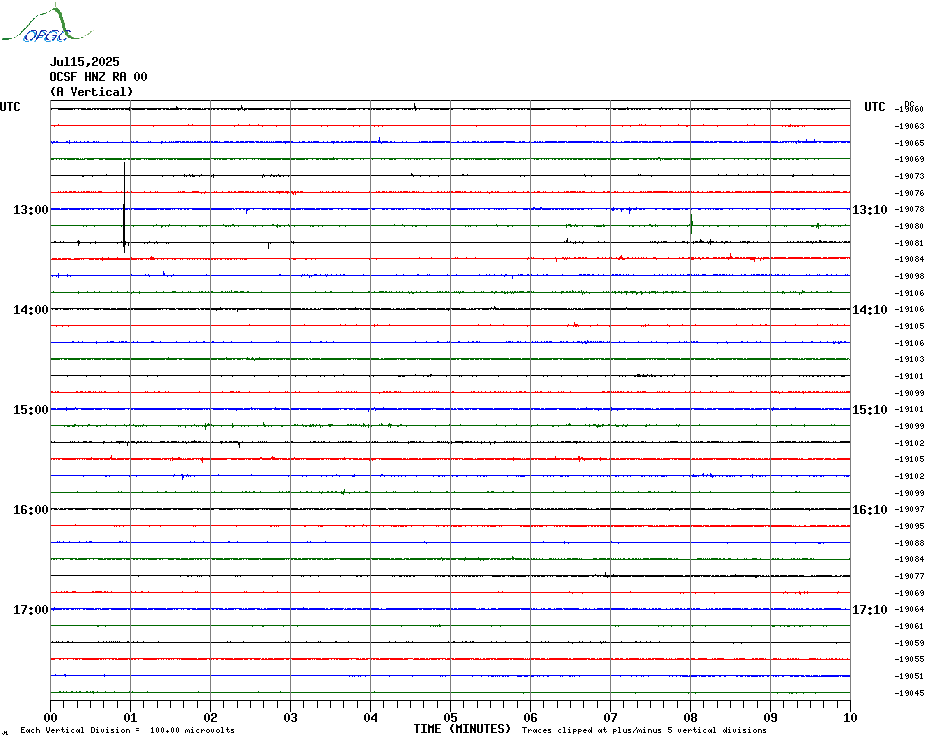
Task: Click the DC value '-19077'
Action: point(909,576)
